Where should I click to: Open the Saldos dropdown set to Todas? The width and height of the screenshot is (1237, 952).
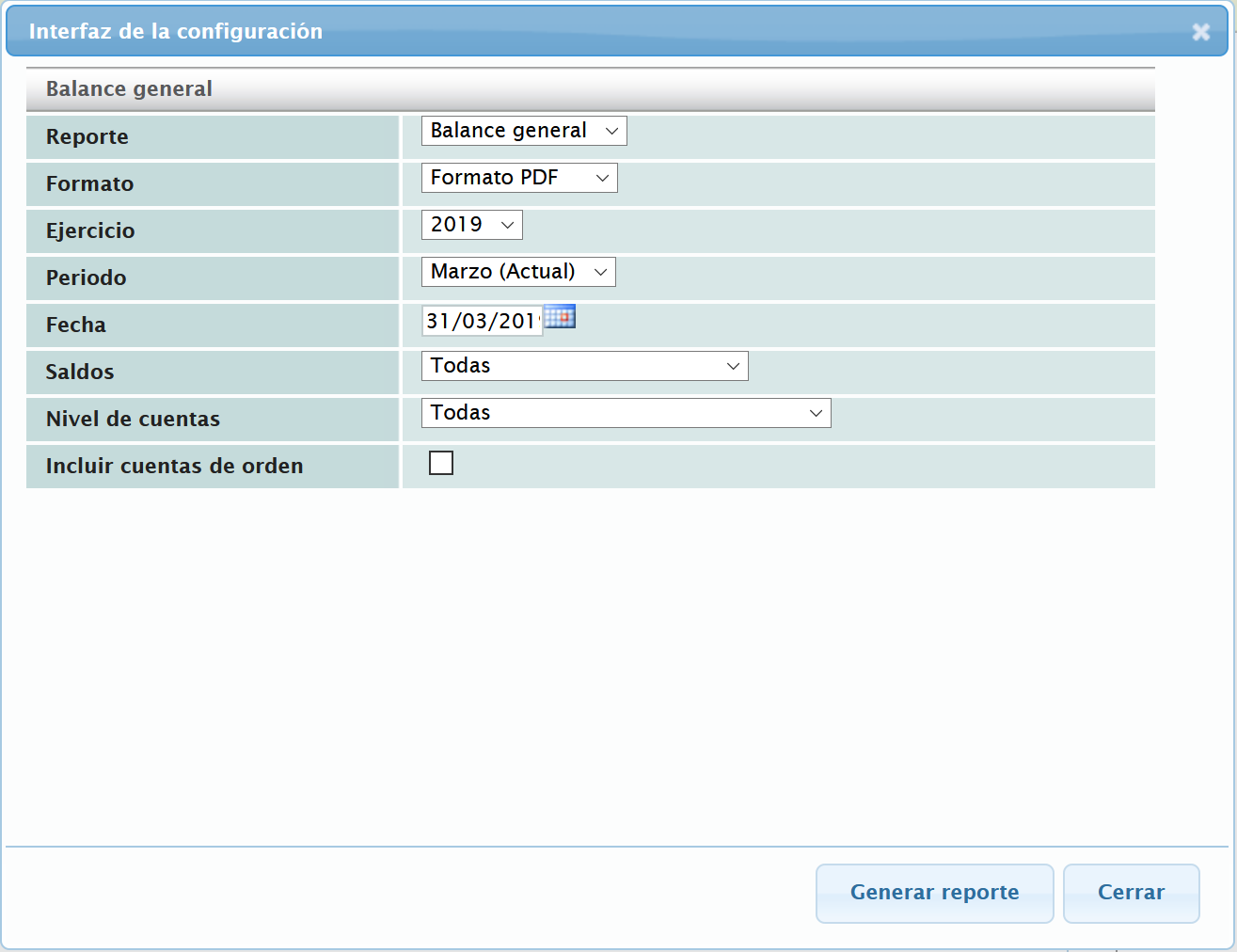pos(584,366)
